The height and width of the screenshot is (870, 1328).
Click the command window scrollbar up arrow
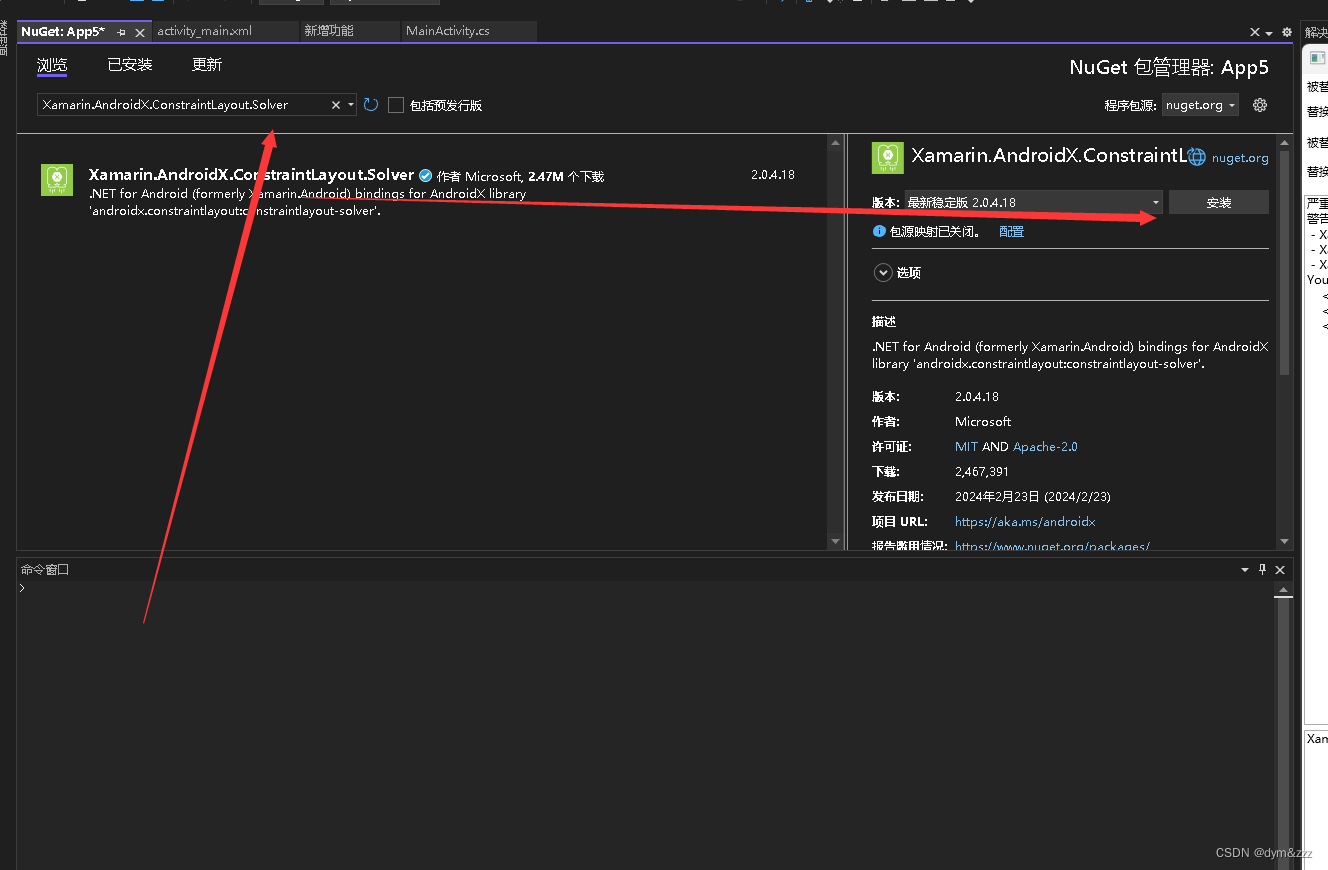[x=1283, y=589]
